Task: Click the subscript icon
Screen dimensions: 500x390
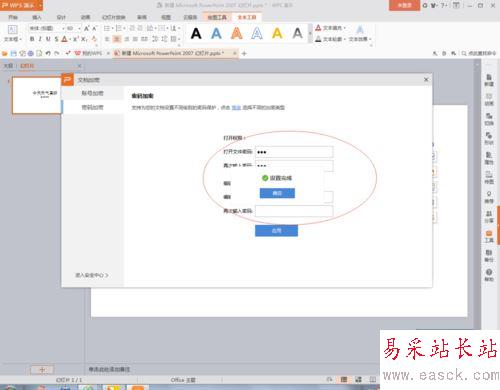Action: coord(84,39)
